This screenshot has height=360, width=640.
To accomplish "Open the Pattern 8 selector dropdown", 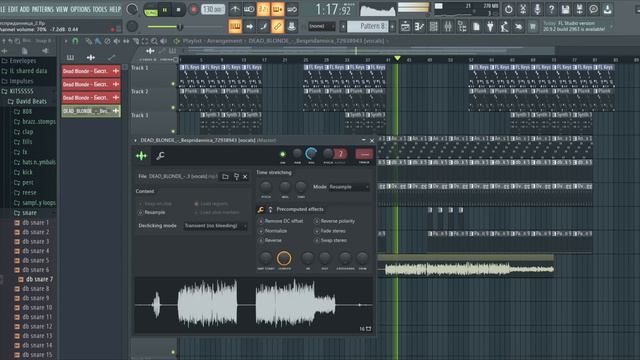I will tap(369, 27).
